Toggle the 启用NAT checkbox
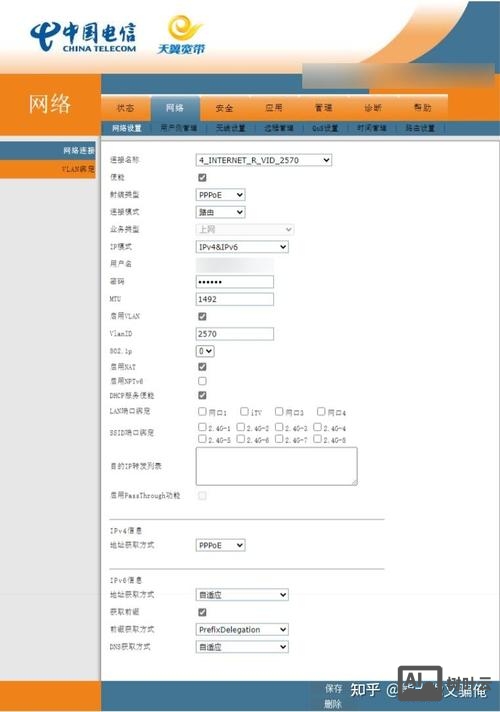Image resolution: width=500 pixels, height=712 pixels. point(202,366)
